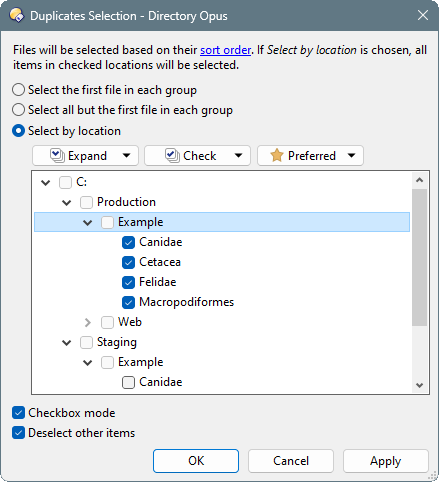Collapse the Staging tree node

[x=67, y=342]
